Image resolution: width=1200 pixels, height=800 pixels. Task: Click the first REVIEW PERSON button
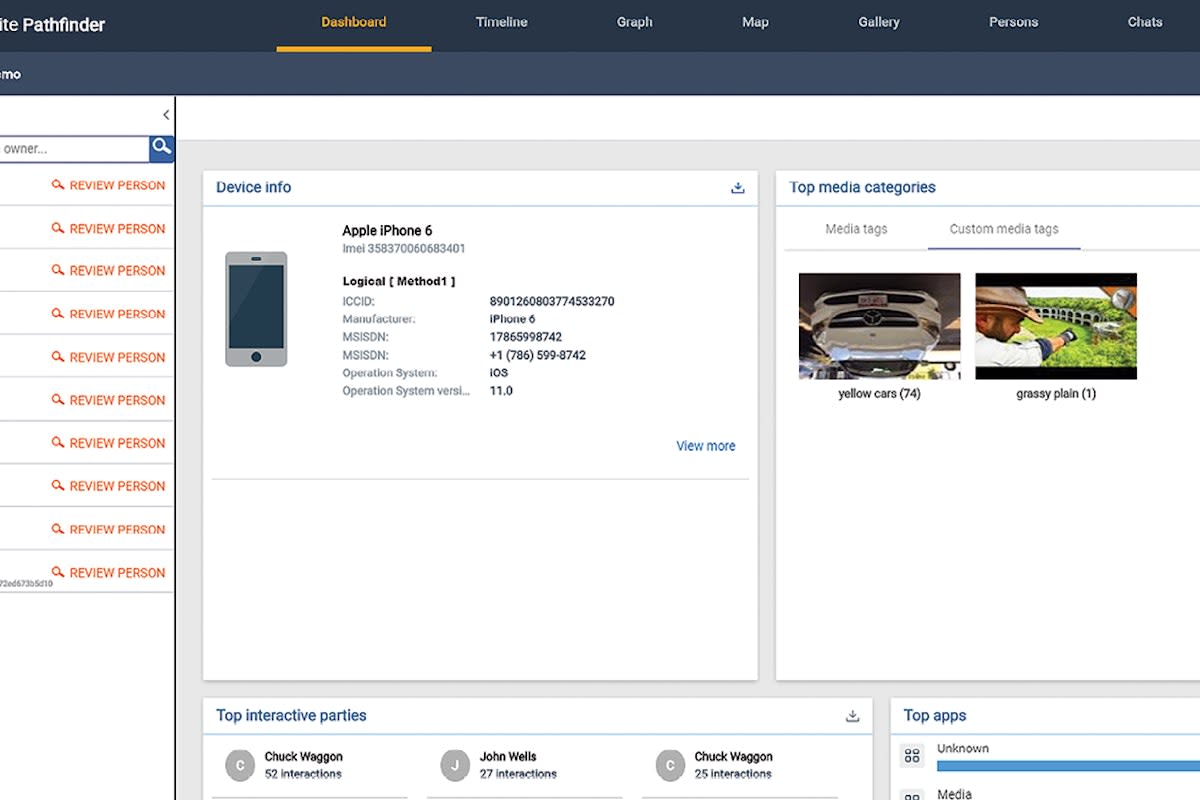click(108, 185)
